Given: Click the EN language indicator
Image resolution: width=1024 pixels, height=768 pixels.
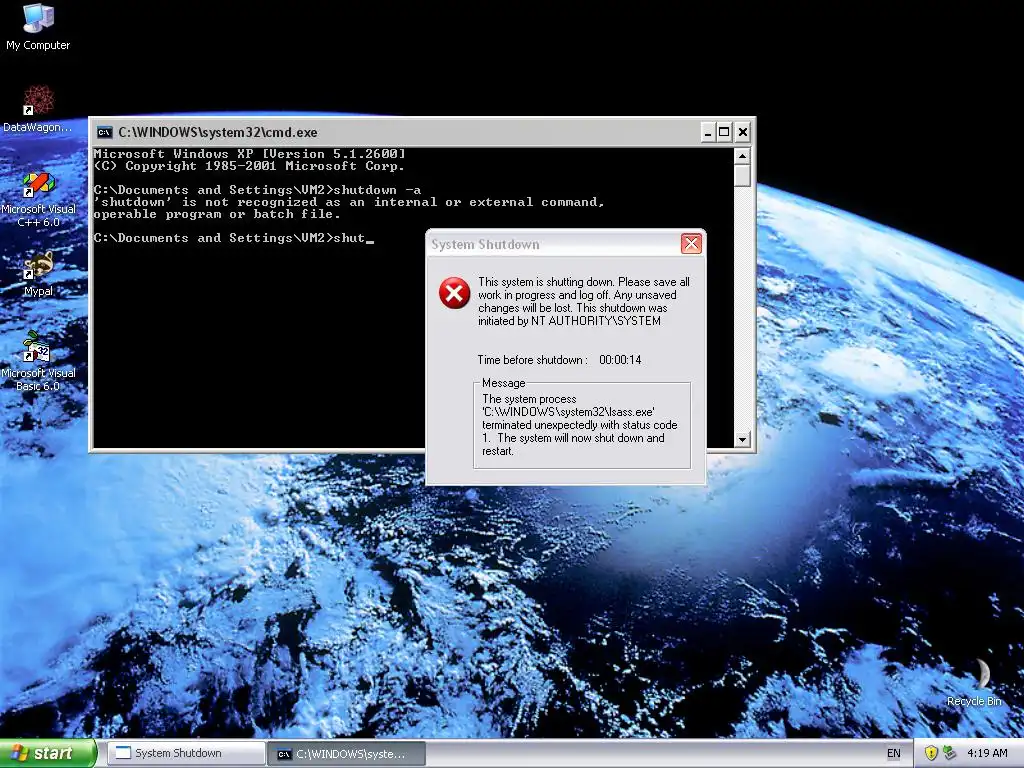Looking at the screenshot, I should [x=893, y=753].
